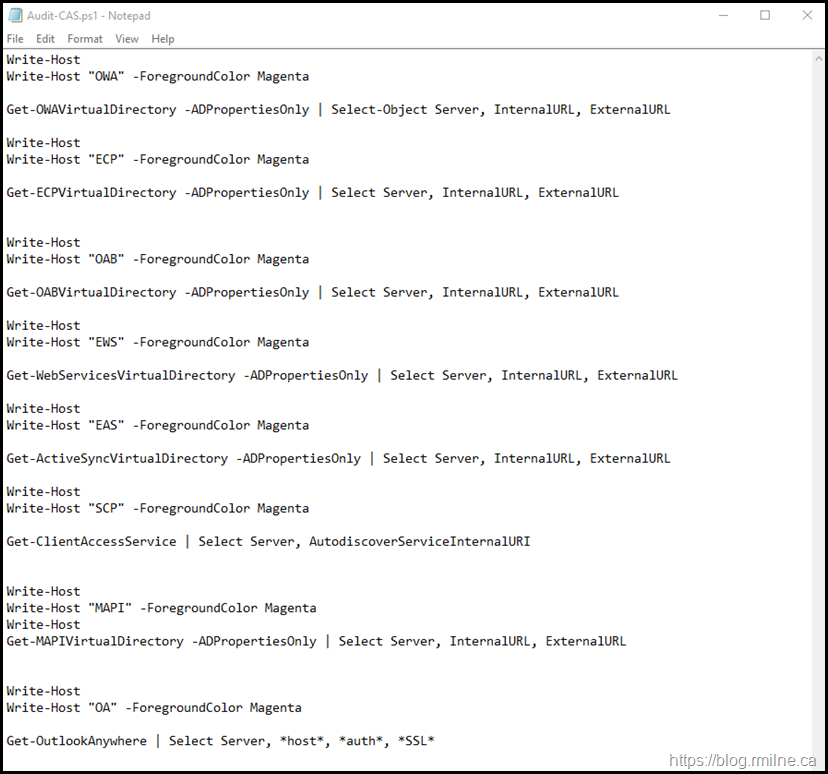Click the Audit-CAS.ps1 title bar text
The width and height of the screenshot is (828, 774).
[88, 16]
